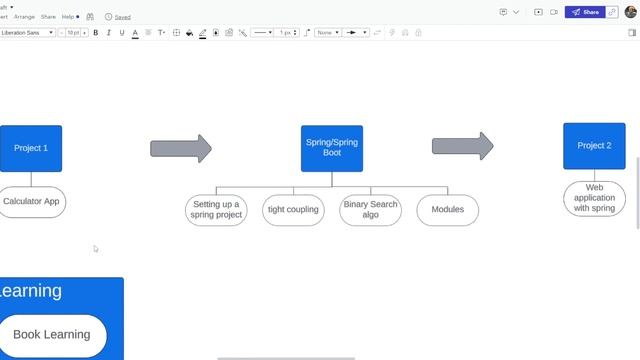
Task: Open the document title dropdown arrow
Action: 11,7
